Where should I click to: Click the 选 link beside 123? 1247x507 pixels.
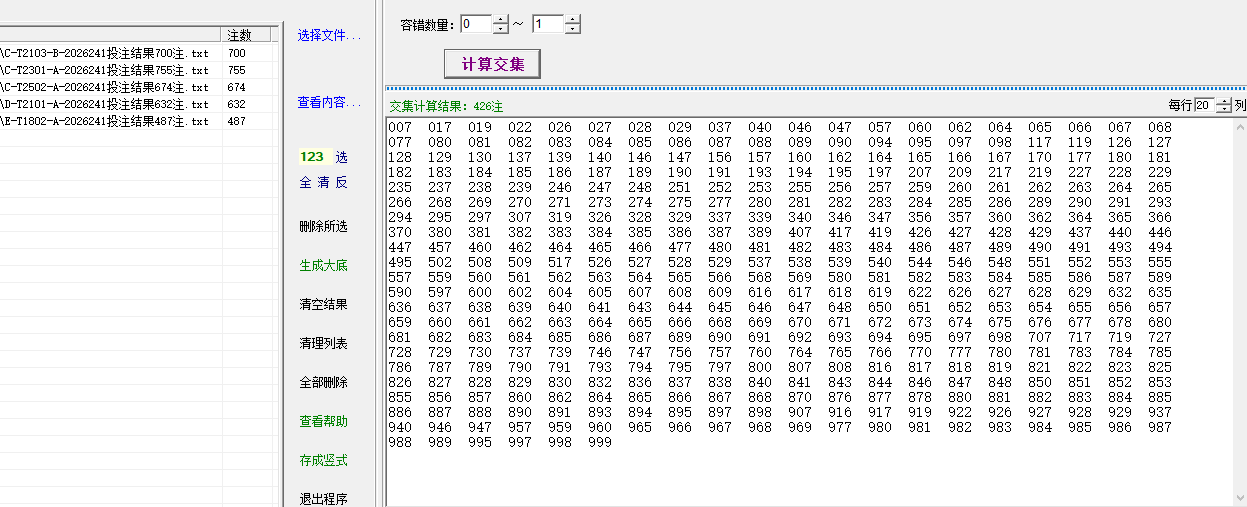[342, 157]
